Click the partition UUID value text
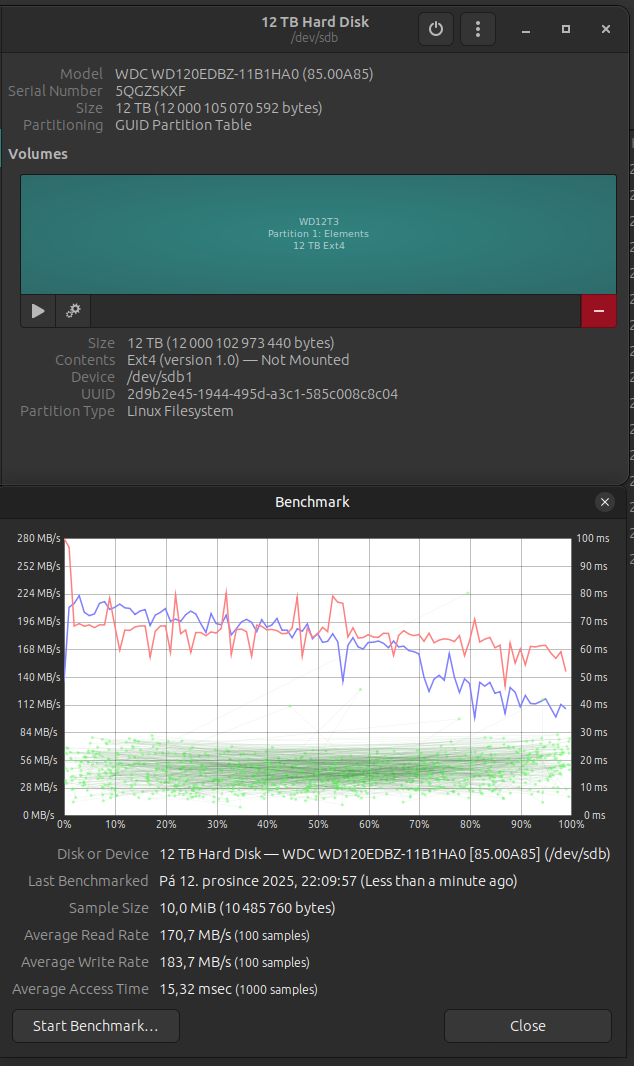634x1066 pixels. (262, 394)
